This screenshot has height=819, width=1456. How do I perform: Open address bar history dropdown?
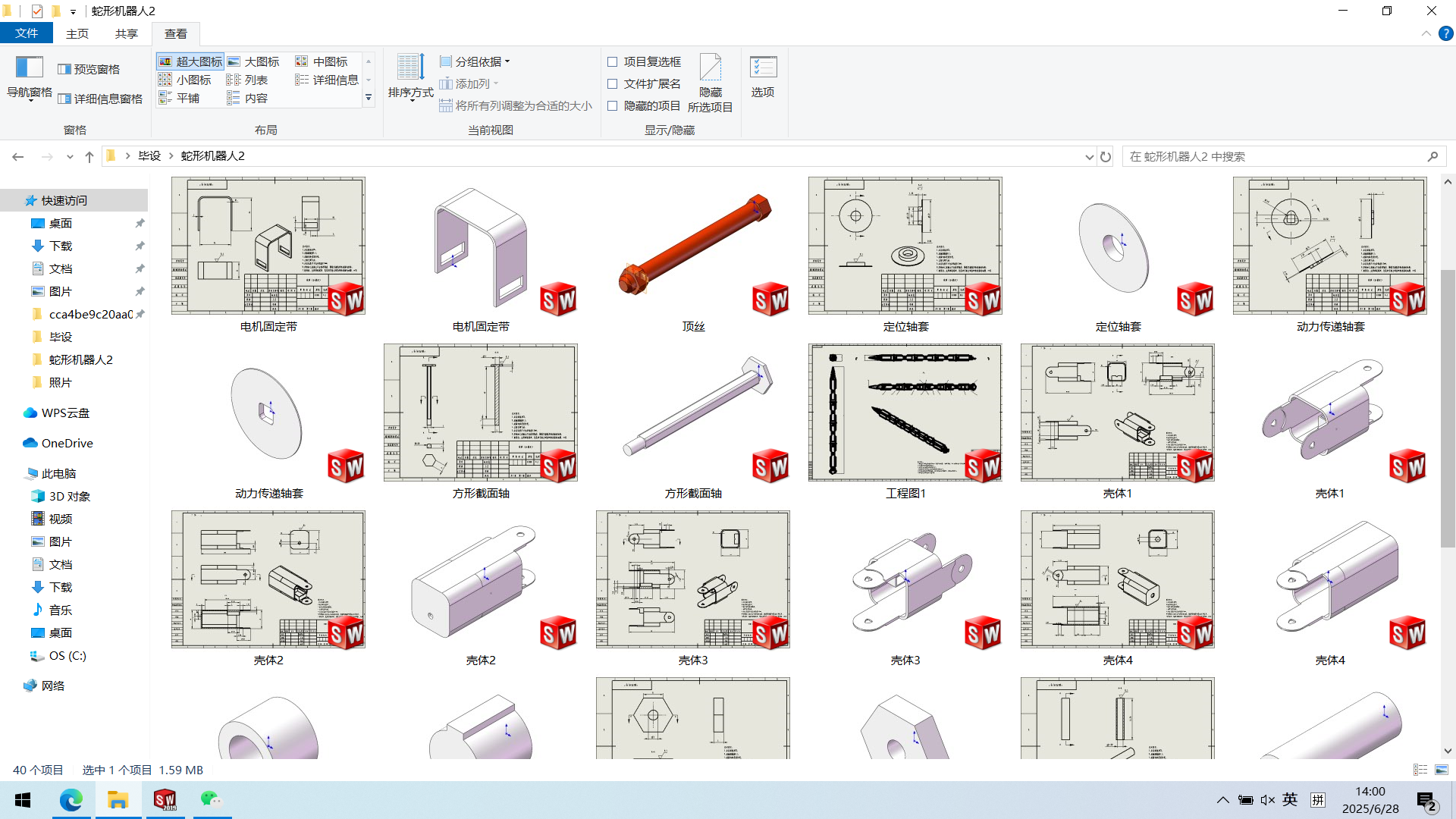tap(1089, 157)
